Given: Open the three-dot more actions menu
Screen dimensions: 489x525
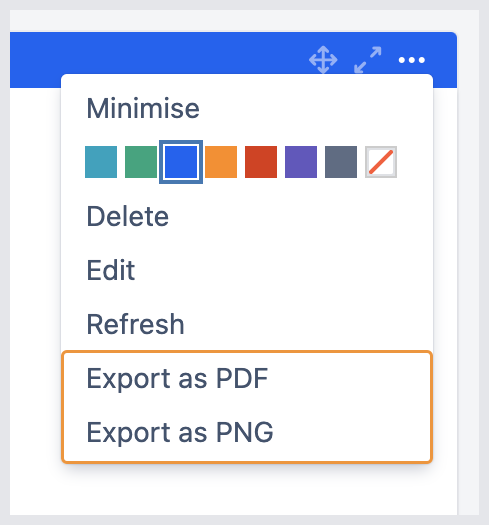Looking at the screenshot, I should [x=412, y=60].
